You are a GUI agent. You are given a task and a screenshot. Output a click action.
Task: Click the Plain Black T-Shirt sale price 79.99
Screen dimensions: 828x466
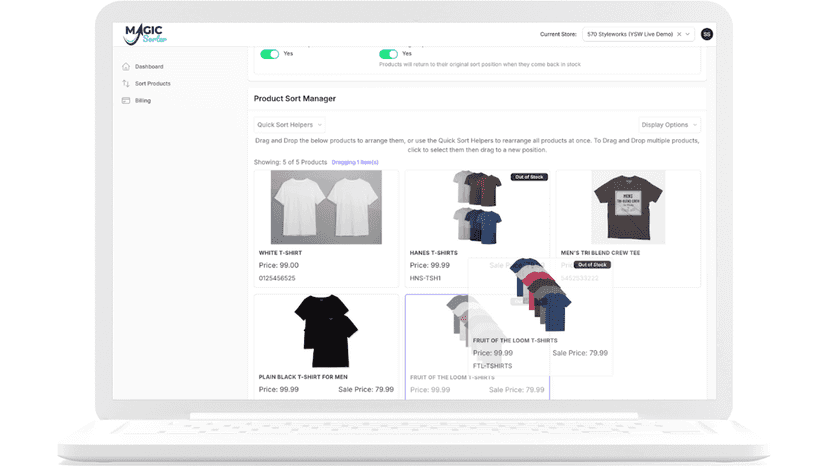click(366, 389)
